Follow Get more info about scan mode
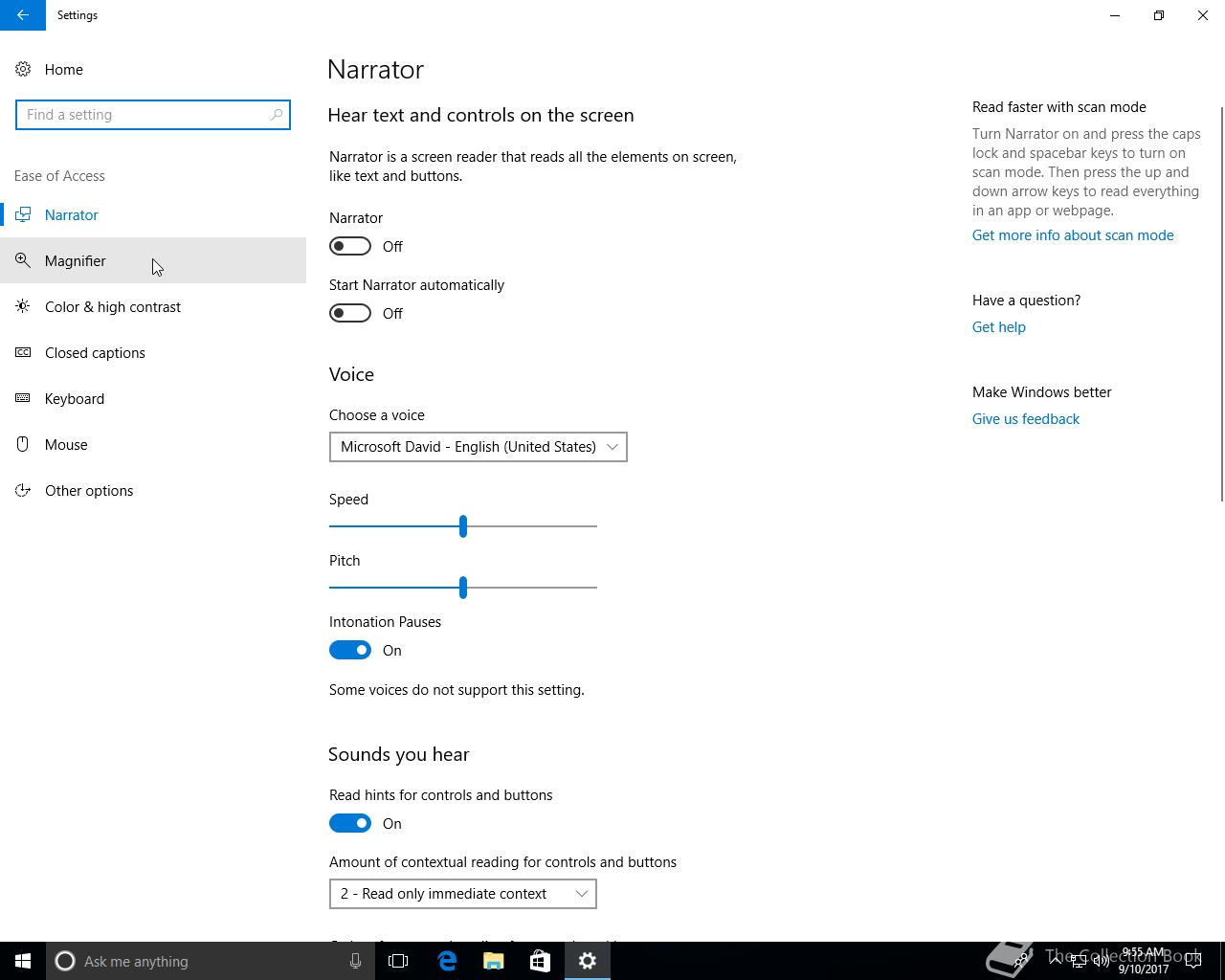The height and width of the screenshot is (980, 1225). pos(1073,235)
